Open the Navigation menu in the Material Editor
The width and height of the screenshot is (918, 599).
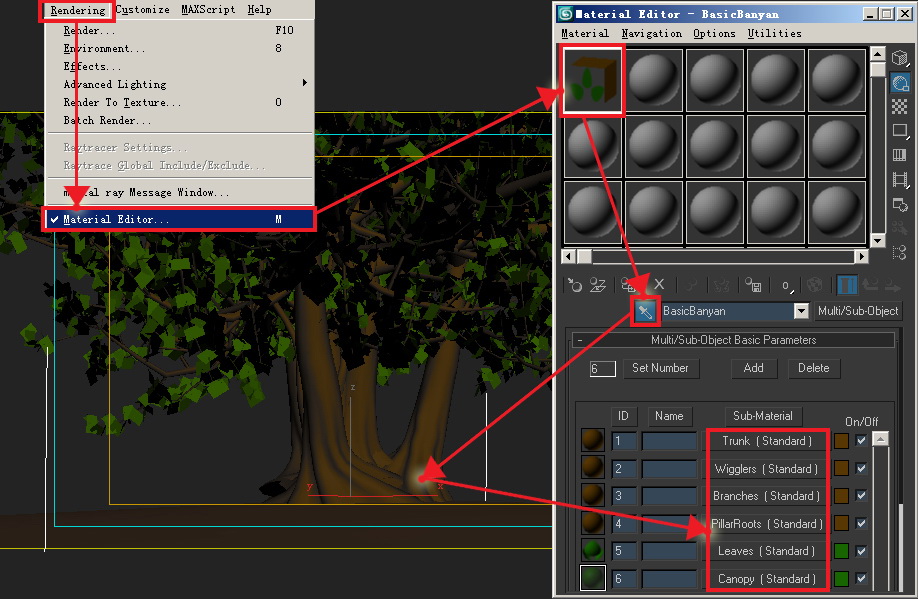[x=652, y=33]
